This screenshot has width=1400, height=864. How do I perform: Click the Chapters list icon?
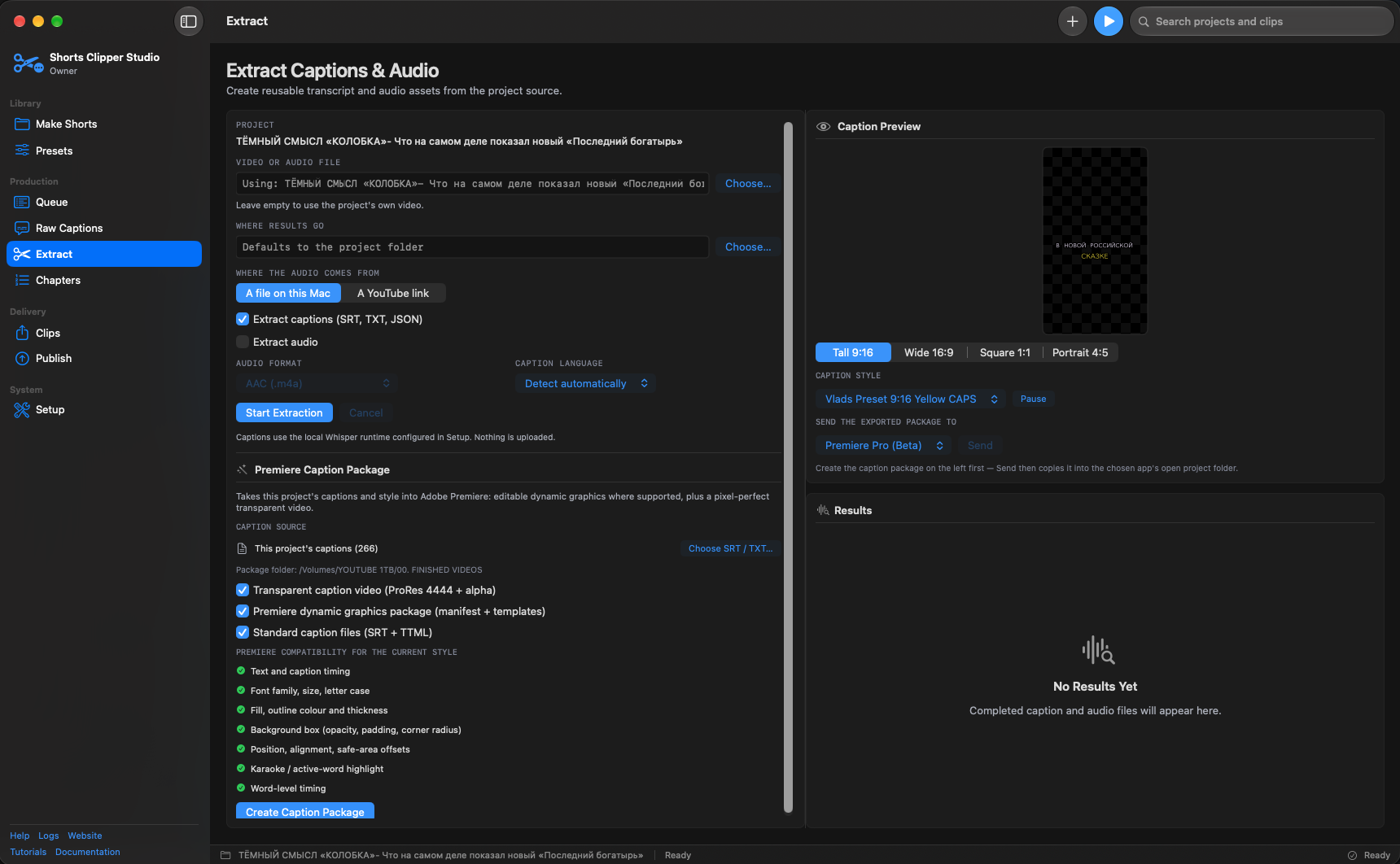22,281
